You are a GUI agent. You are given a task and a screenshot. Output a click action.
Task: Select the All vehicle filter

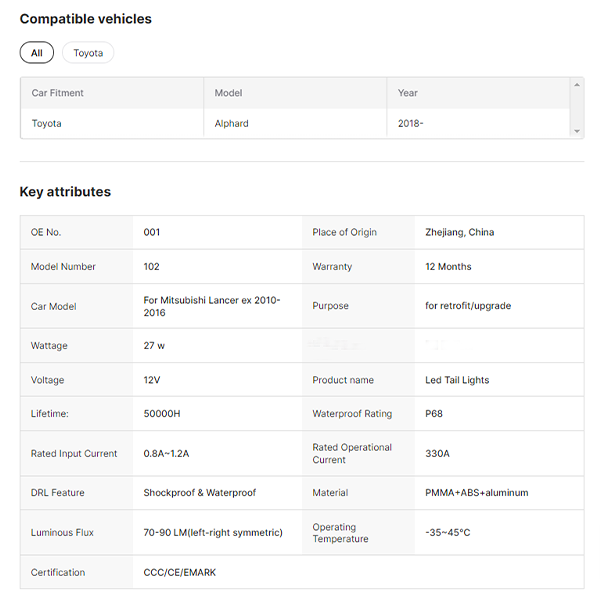pyautogui.click(x=37, y=53)
